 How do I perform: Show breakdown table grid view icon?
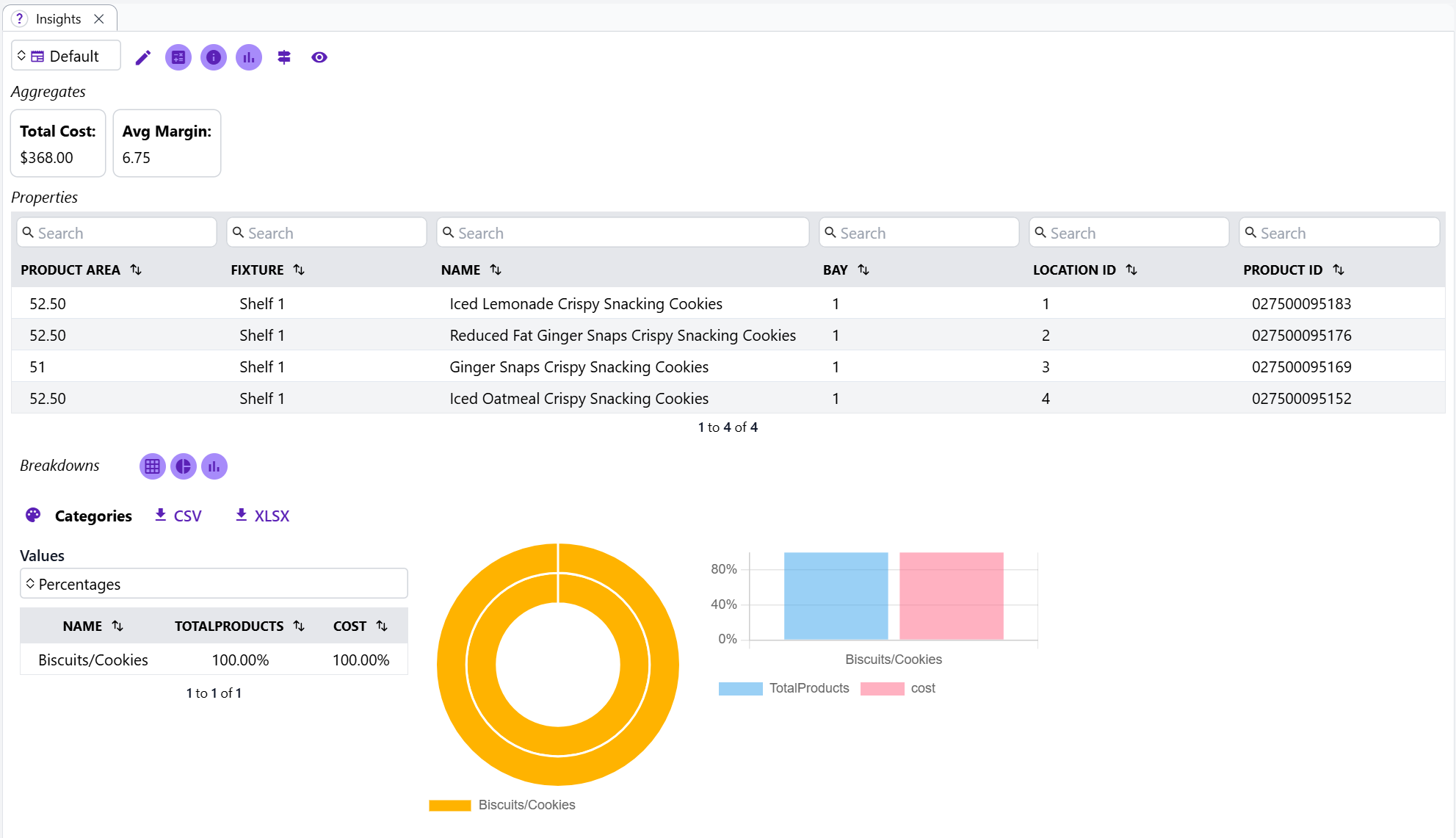click(x=152, y=466)
